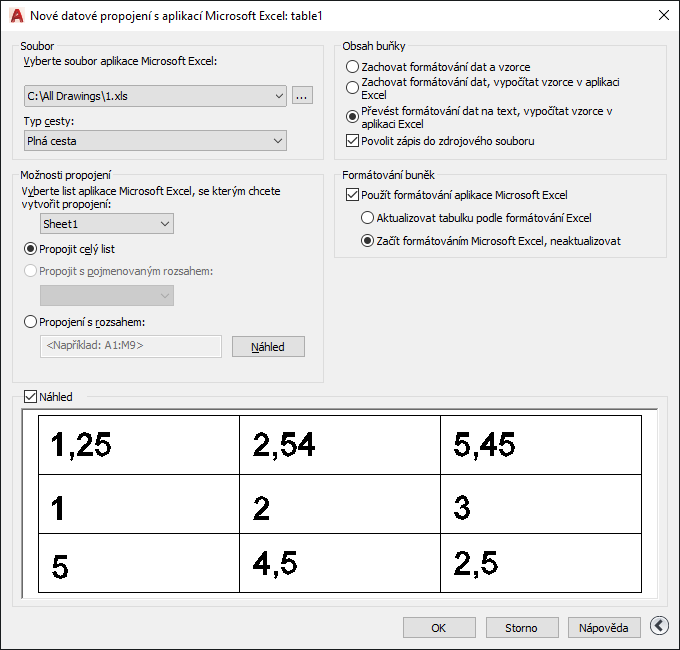Click the Typ cesty label
The width and height of the screenshot is (680, 650).
[x=49, y=121]
